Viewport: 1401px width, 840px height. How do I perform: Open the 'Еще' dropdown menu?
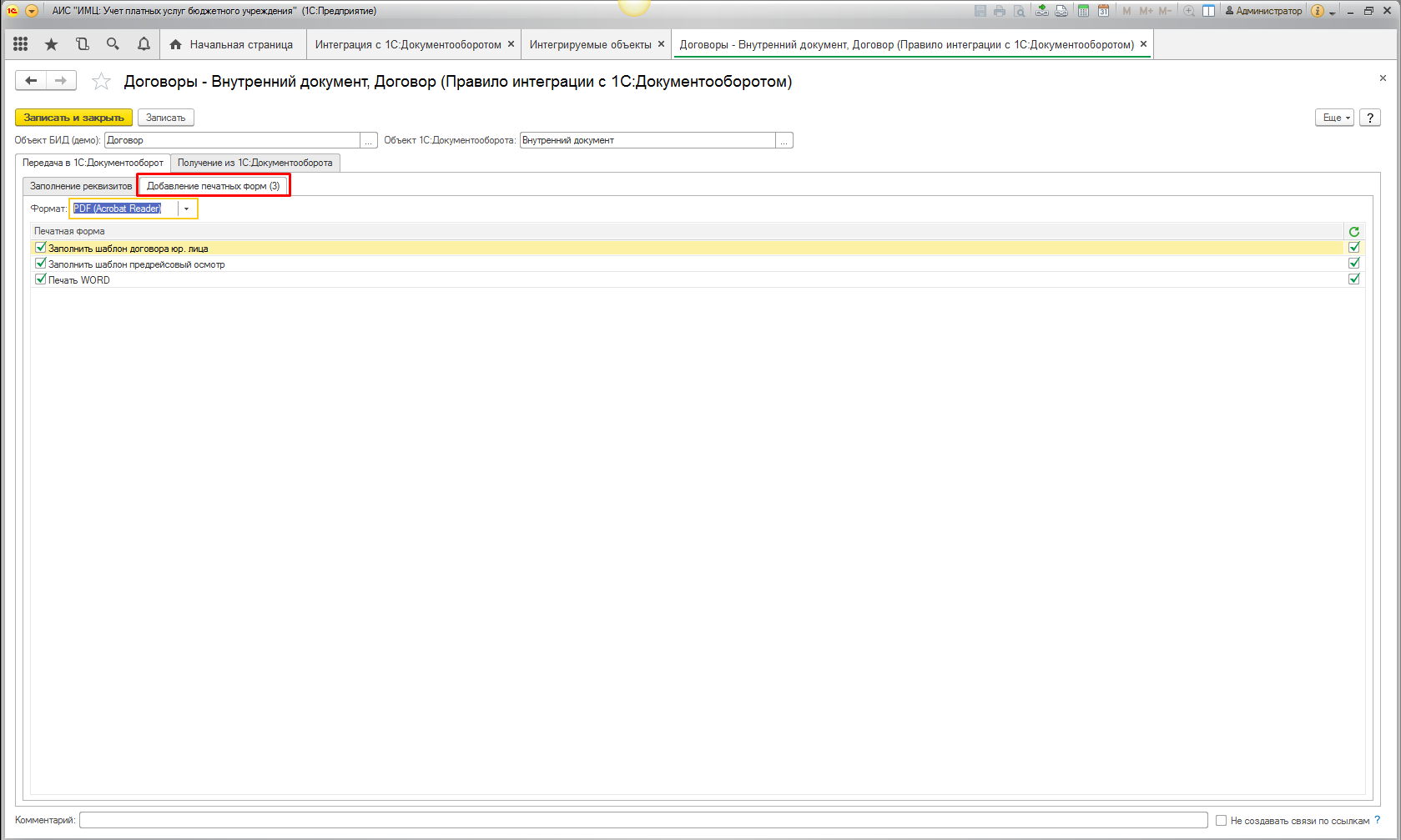point(1334,118)
